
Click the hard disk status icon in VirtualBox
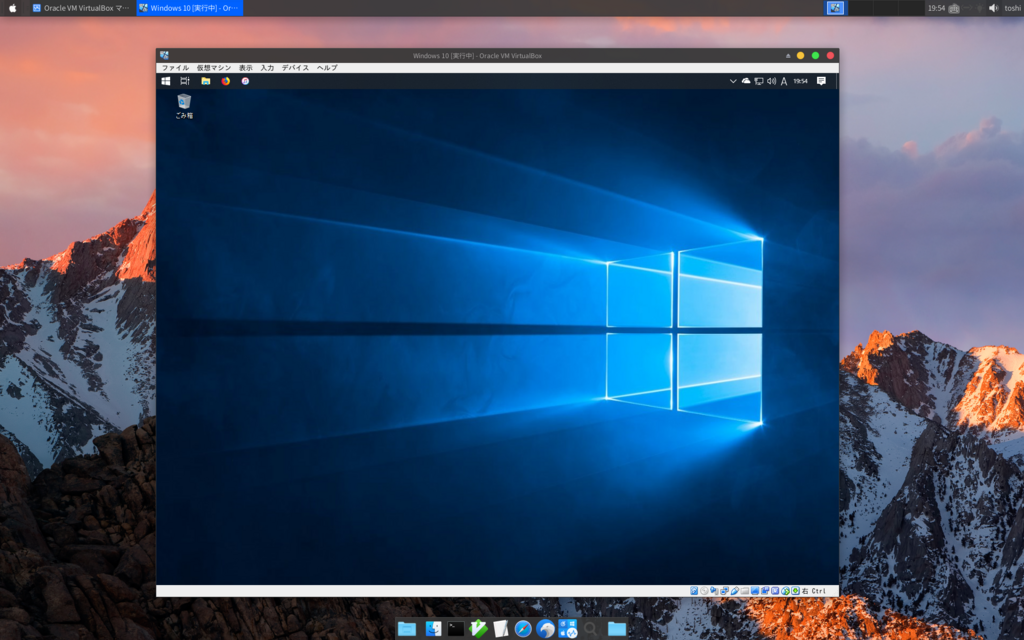(693, 590)
